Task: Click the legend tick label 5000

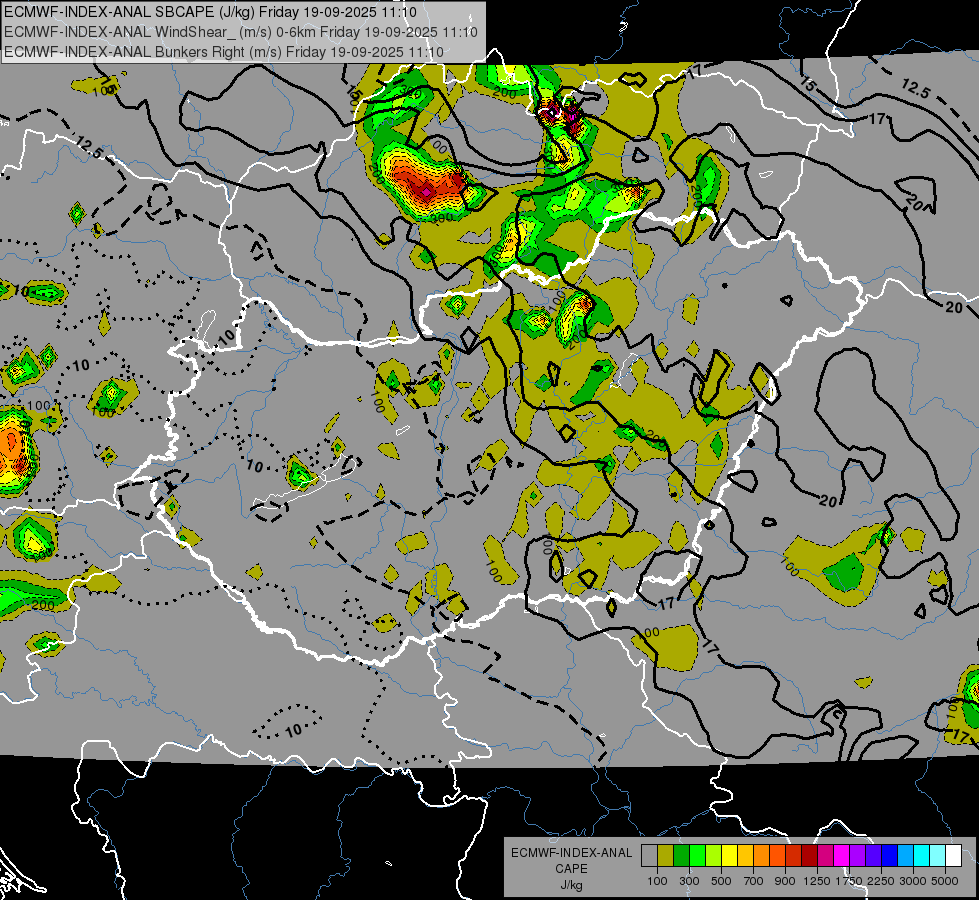Action: (945, 881)
